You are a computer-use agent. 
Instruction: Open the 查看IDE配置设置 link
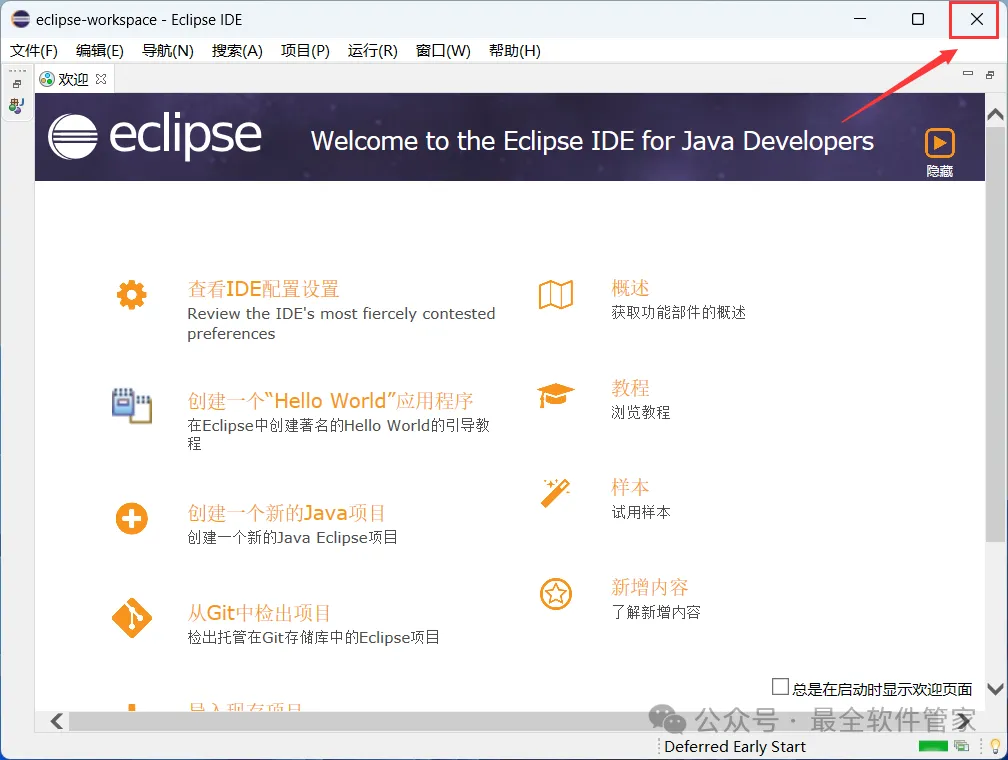click(x=263, y=289)
